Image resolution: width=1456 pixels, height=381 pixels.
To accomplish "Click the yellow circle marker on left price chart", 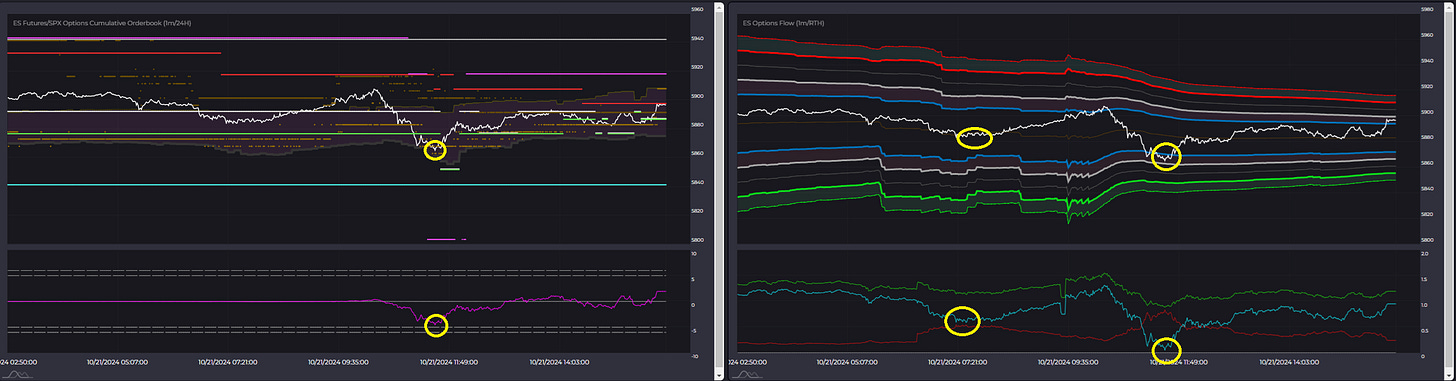I will click(x=435, y=150).
